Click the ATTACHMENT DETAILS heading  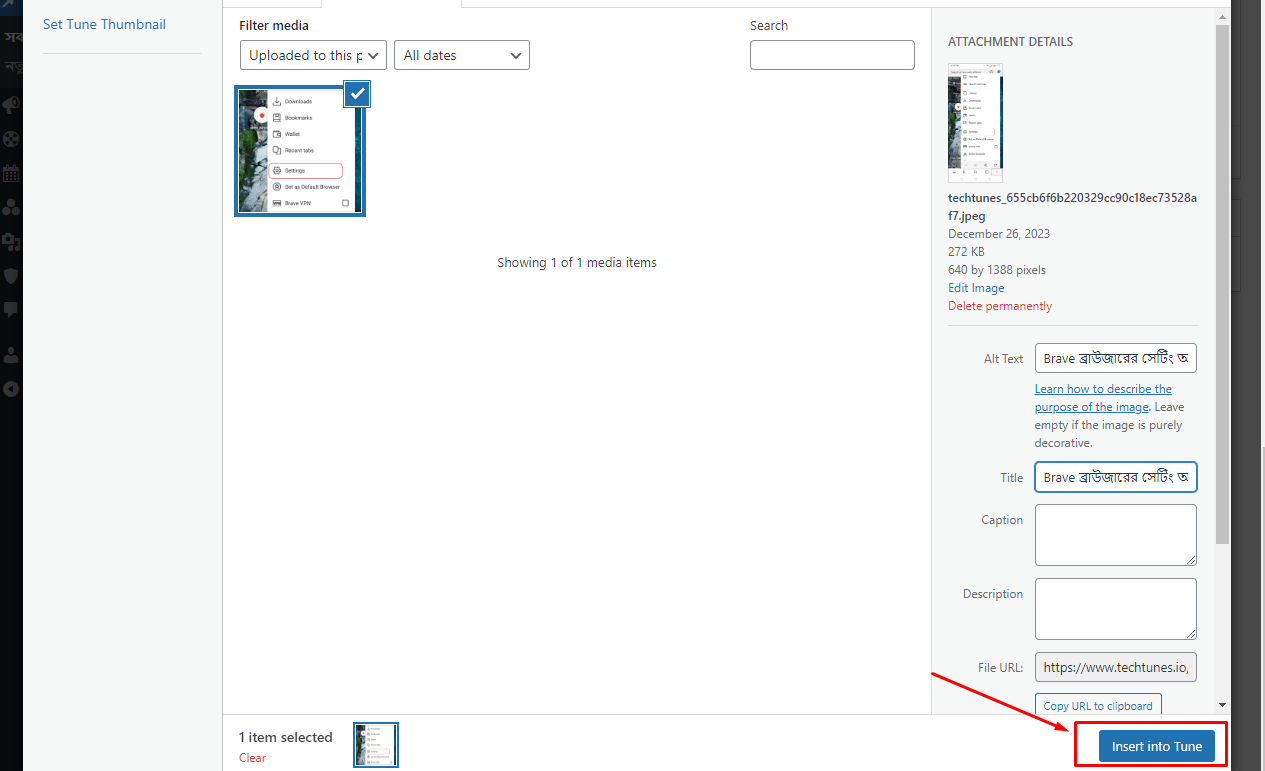(1010, 42)
